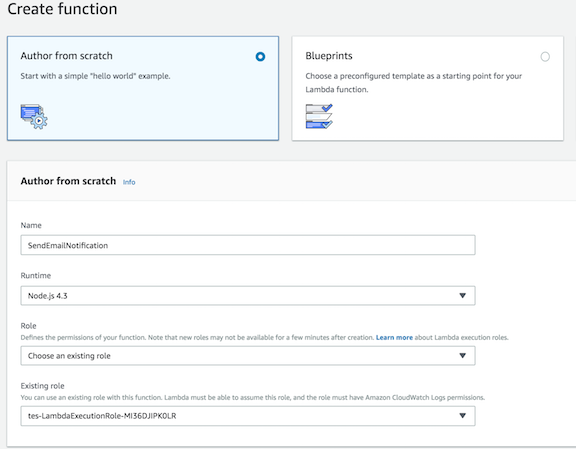Open the Learn more link about execution roles
Viewport: 576px width, 449px height.
point(394,337)
